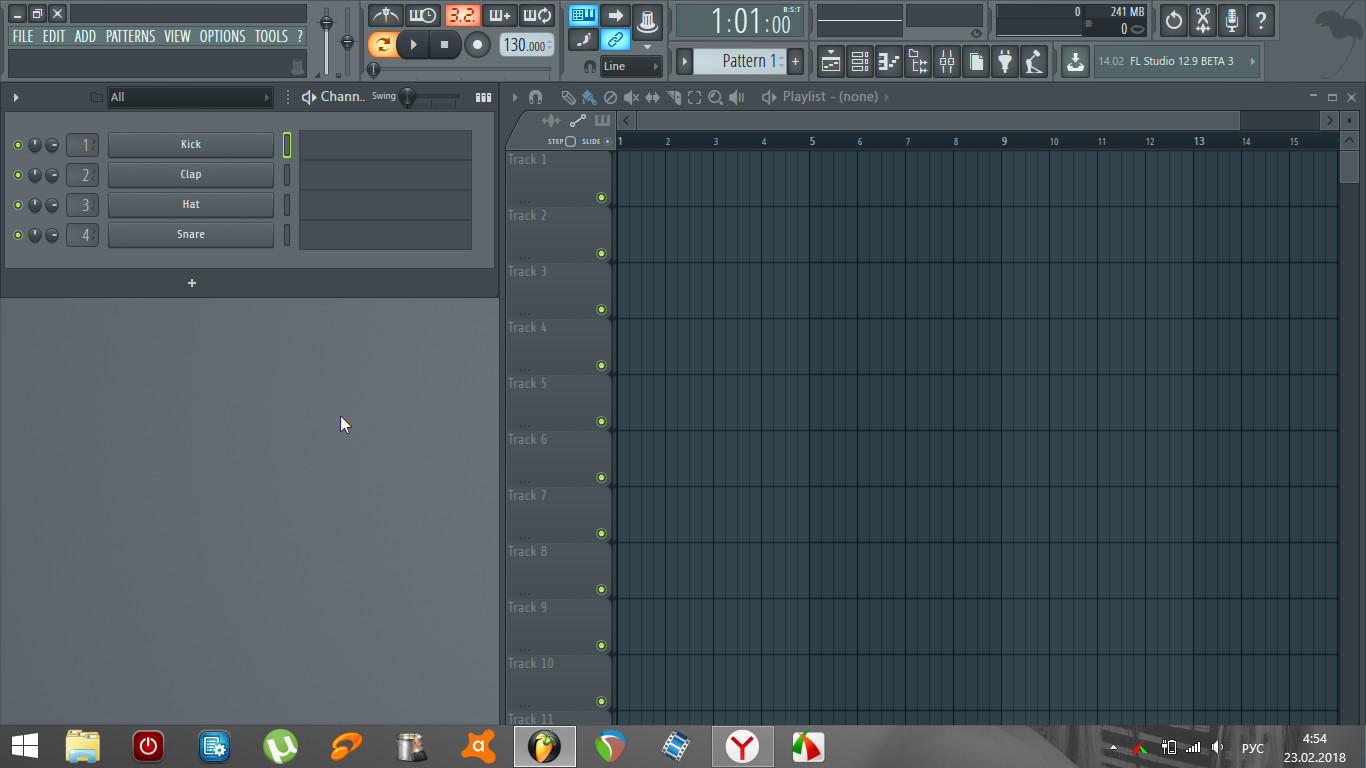Open the FILE menu
This screenshot has width=1366, height=768.
pos(23,36)
